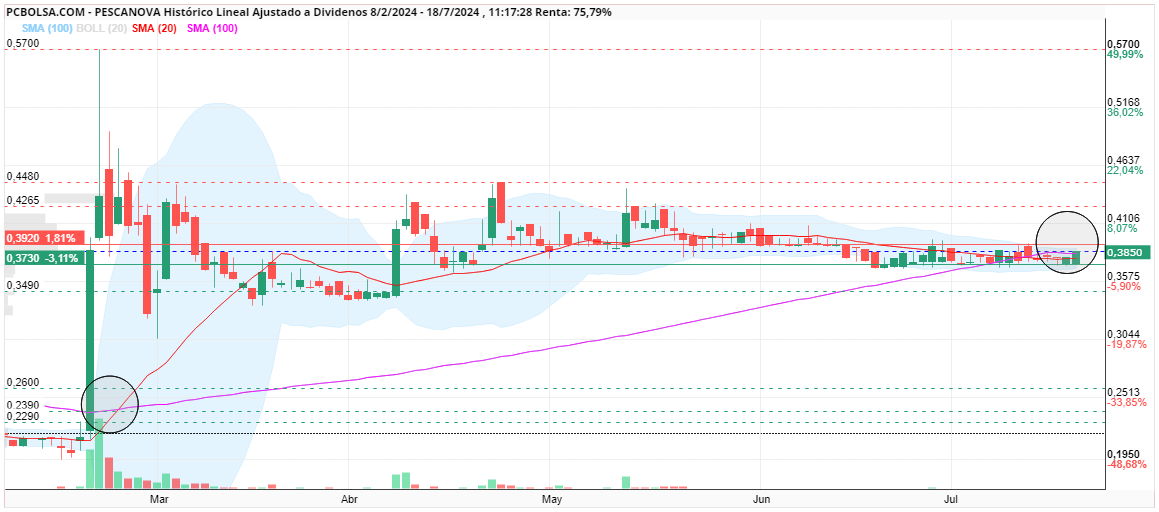The image size is (1159, 512).
Task: Click the light-blue SMA (100) legend entry
Action: [47, 27]
